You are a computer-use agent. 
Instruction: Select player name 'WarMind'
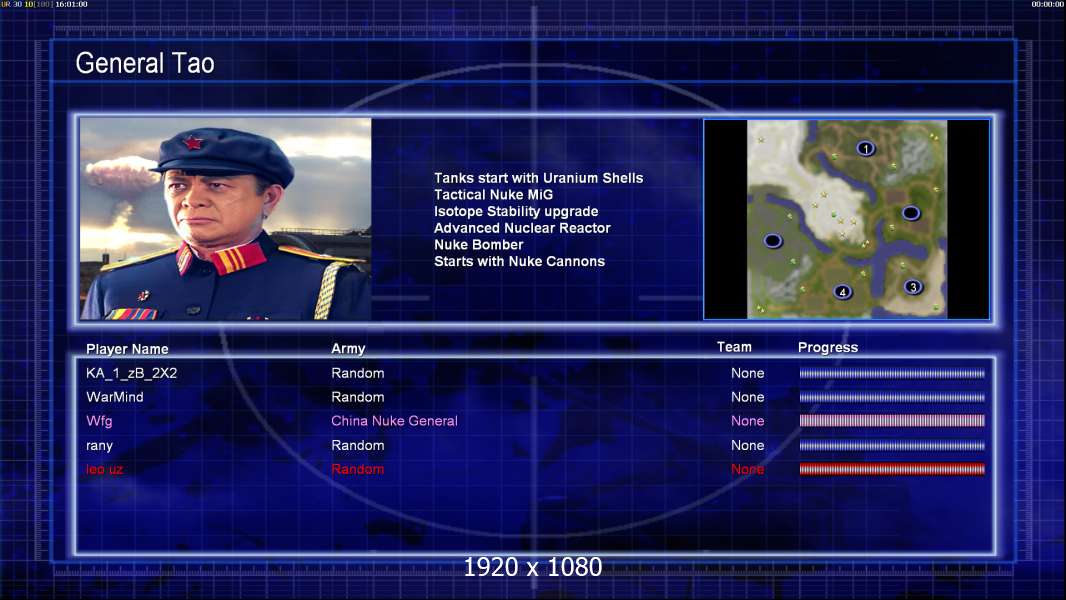114,397
